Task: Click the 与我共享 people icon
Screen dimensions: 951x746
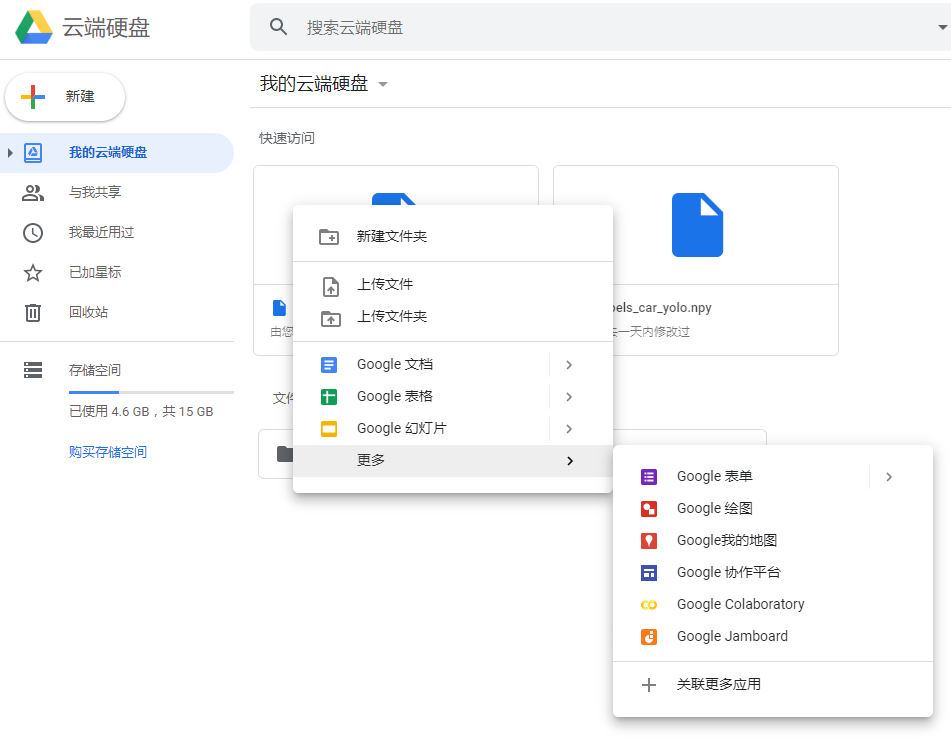Action: [x=33, y=193]
